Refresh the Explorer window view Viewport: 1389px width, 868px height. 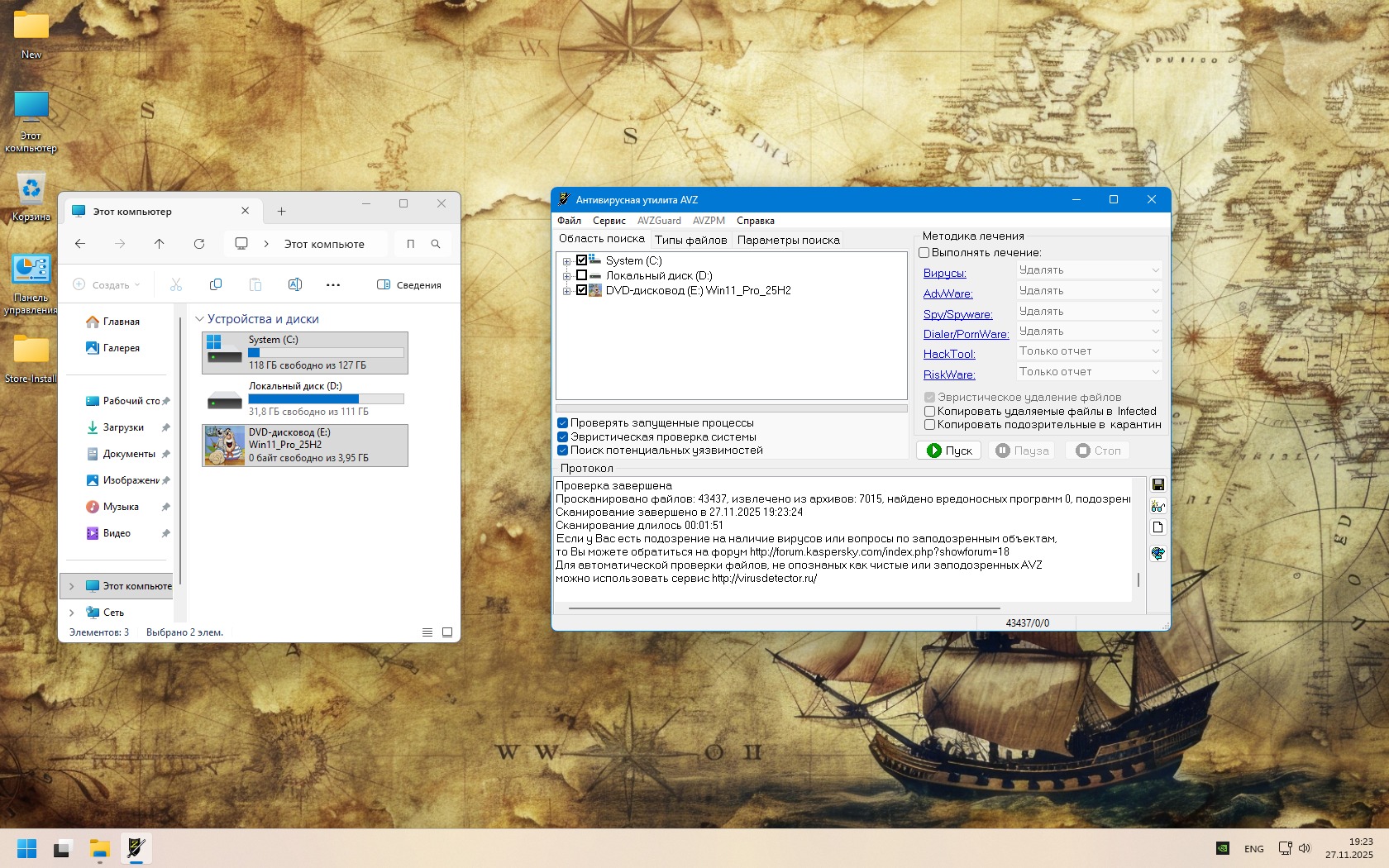point(198,244)
